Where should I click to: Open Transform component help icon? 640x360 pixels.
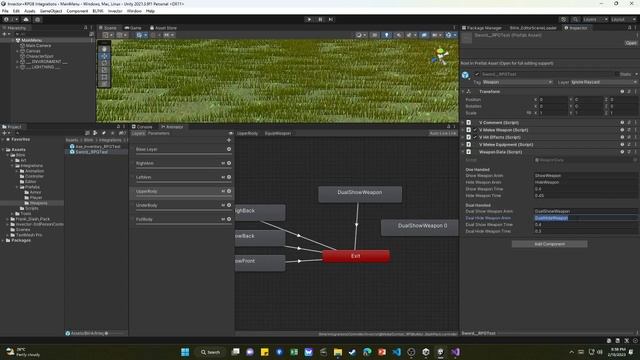pos(622,91)
